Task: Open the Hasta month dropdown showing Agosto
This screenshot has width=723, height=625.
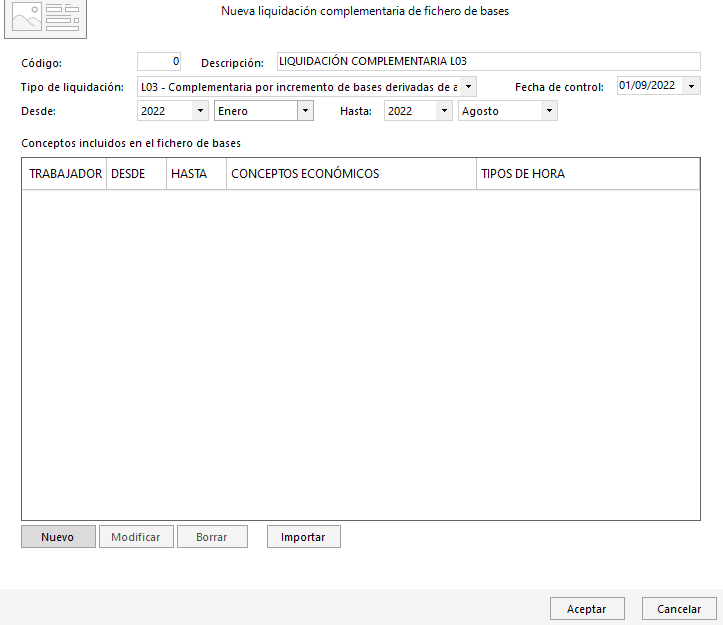Action: click(x=548, y=111)
